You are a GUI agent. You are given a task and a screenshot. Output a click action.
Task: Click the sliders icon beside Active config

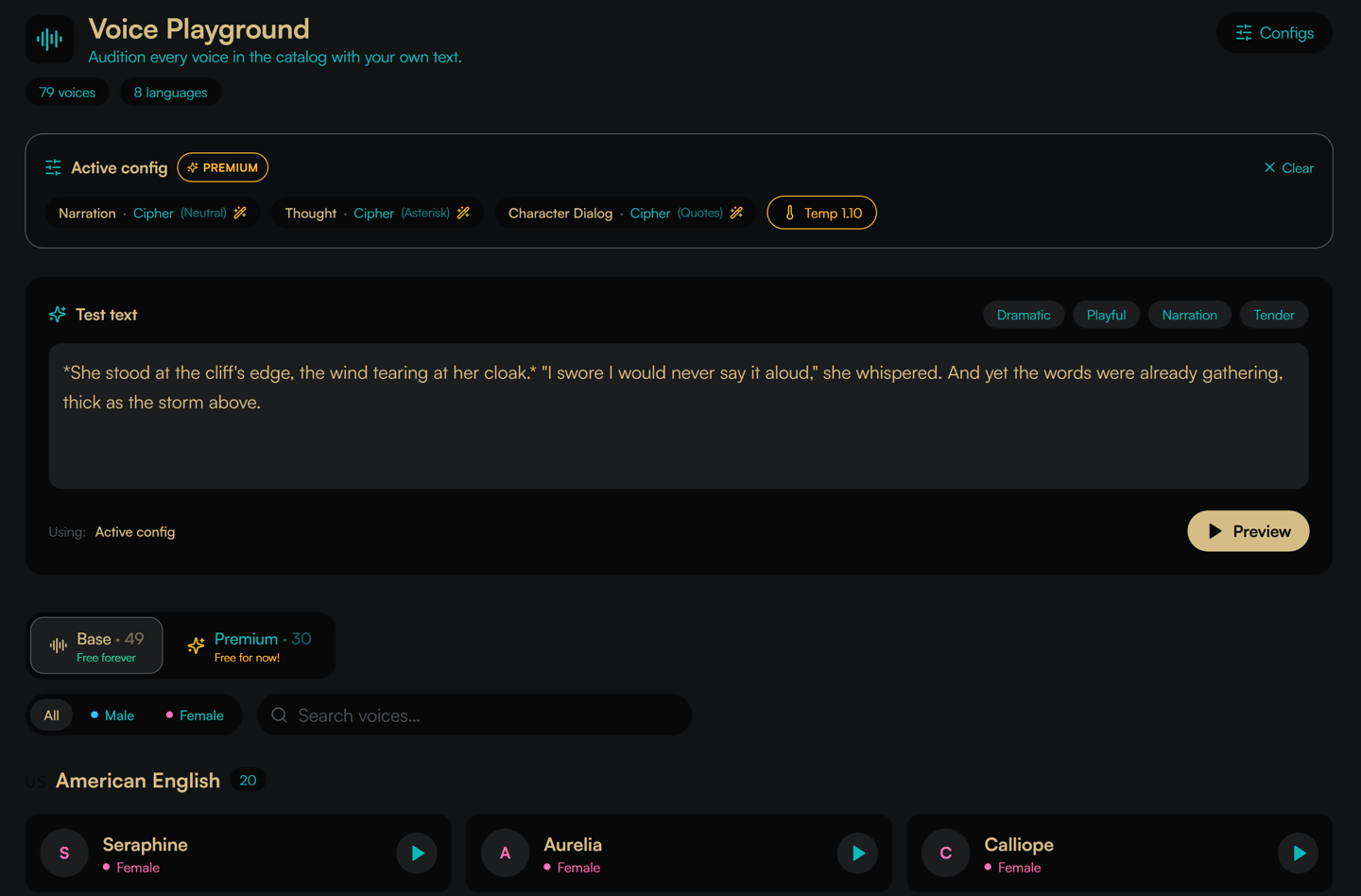pyautogui.click(x=53, y=167)
